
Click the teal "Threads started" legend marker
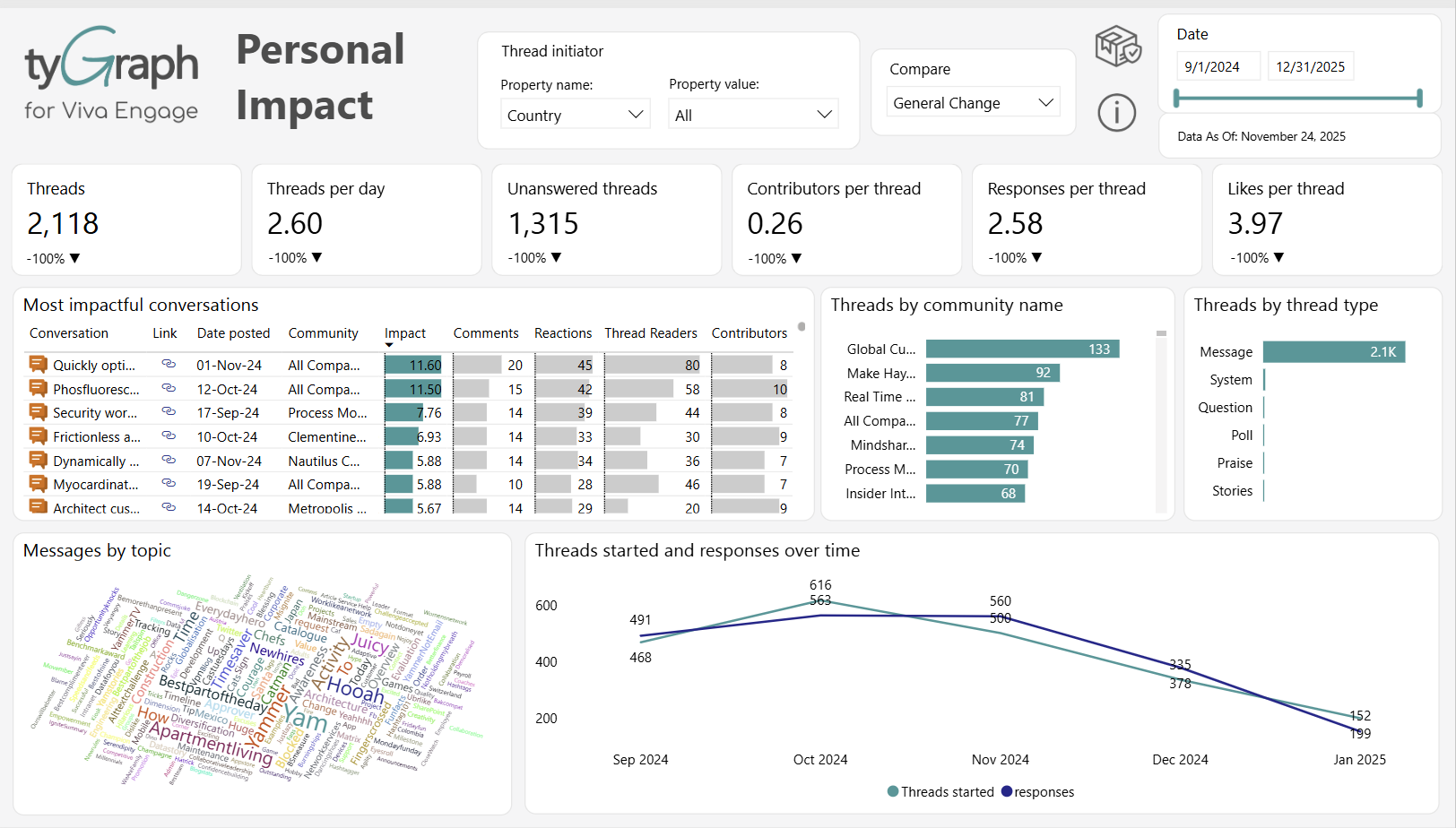(891, 791)
